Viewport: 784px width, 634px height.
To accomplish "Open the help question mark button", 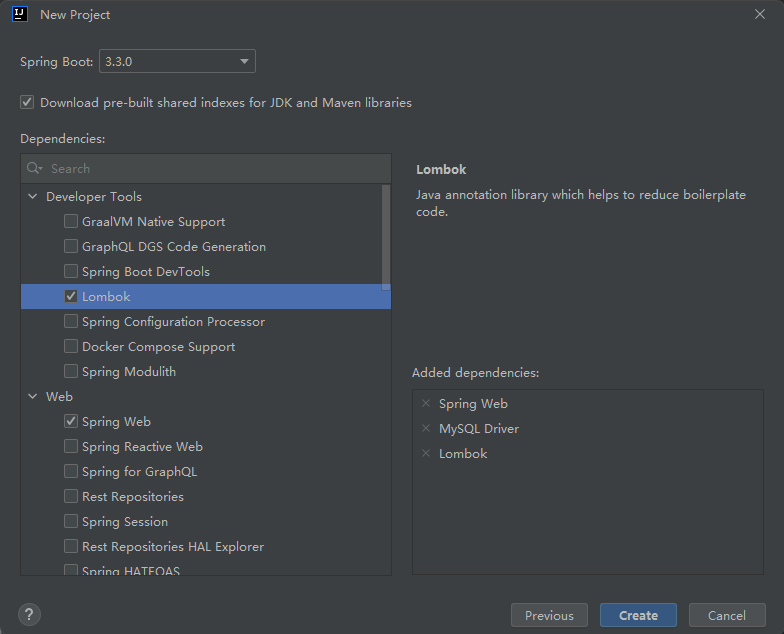I will [30, 614].
